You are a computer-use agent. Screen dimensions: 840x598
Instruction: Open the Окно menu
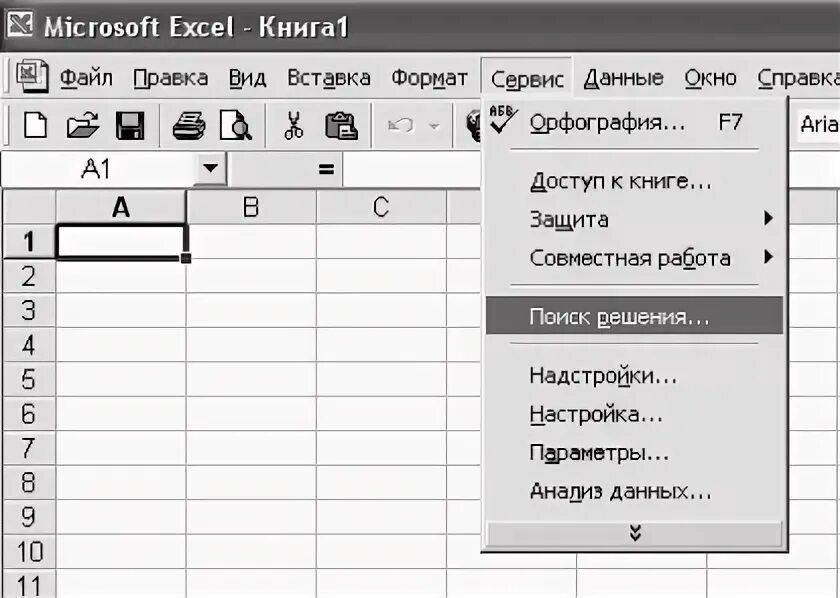pos(710,78)
